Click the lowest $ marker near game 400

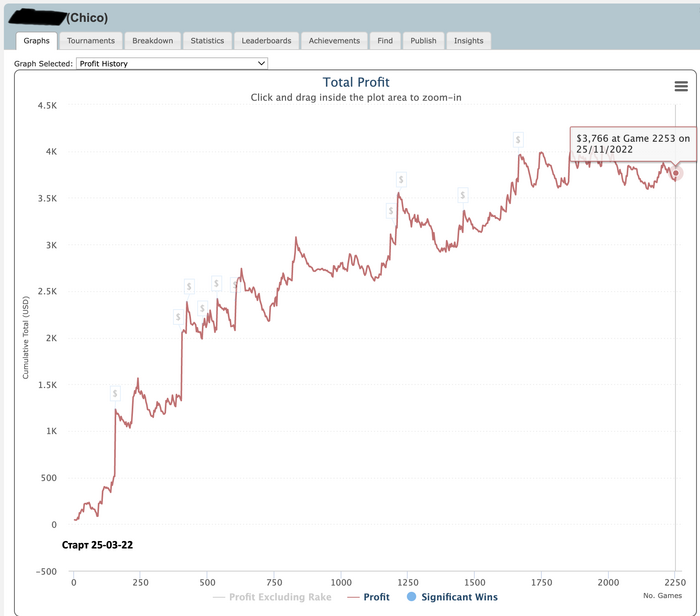point(178,317)
